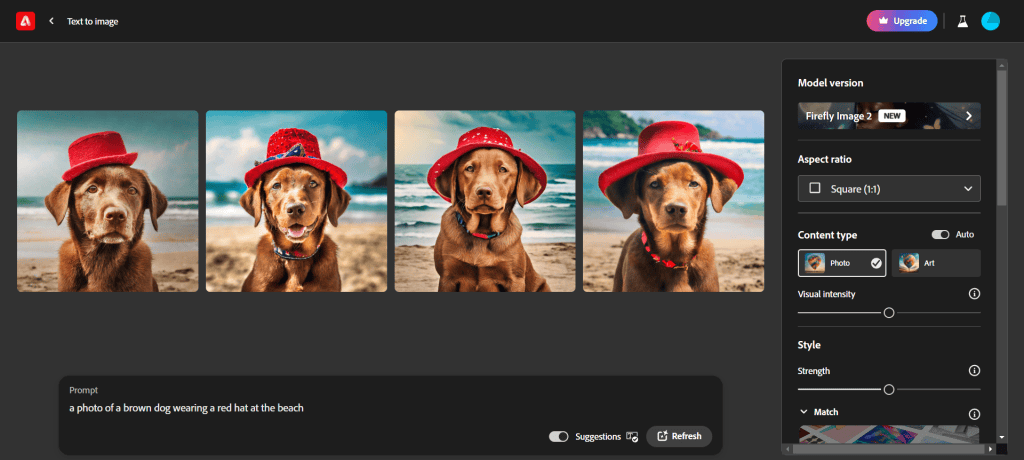
Task: Toggle the Content type Auto switch
Action: coord(940,235)
